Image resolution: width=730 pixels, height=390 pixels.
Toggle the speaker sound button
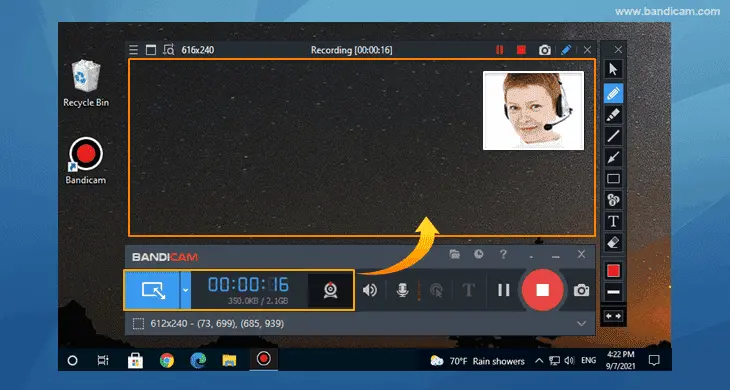coord(370,290)
